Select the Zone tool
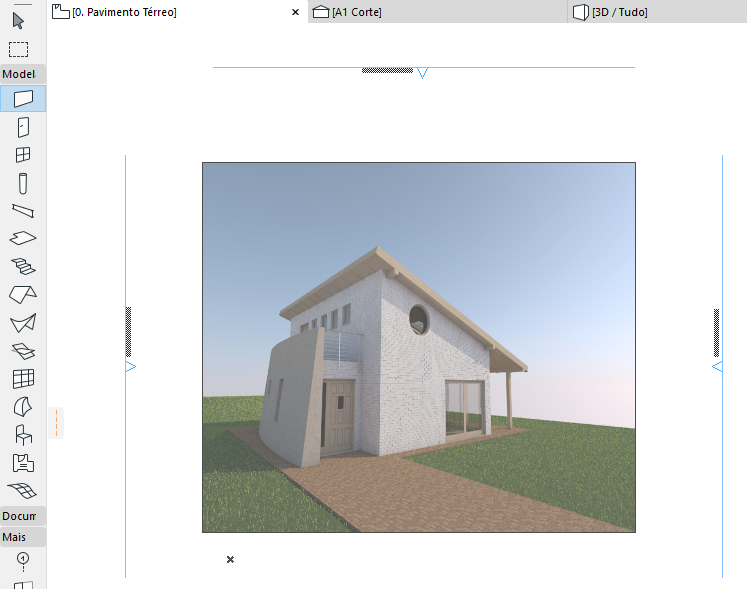Viewport: 747px width, 589px height. point(23,463)
